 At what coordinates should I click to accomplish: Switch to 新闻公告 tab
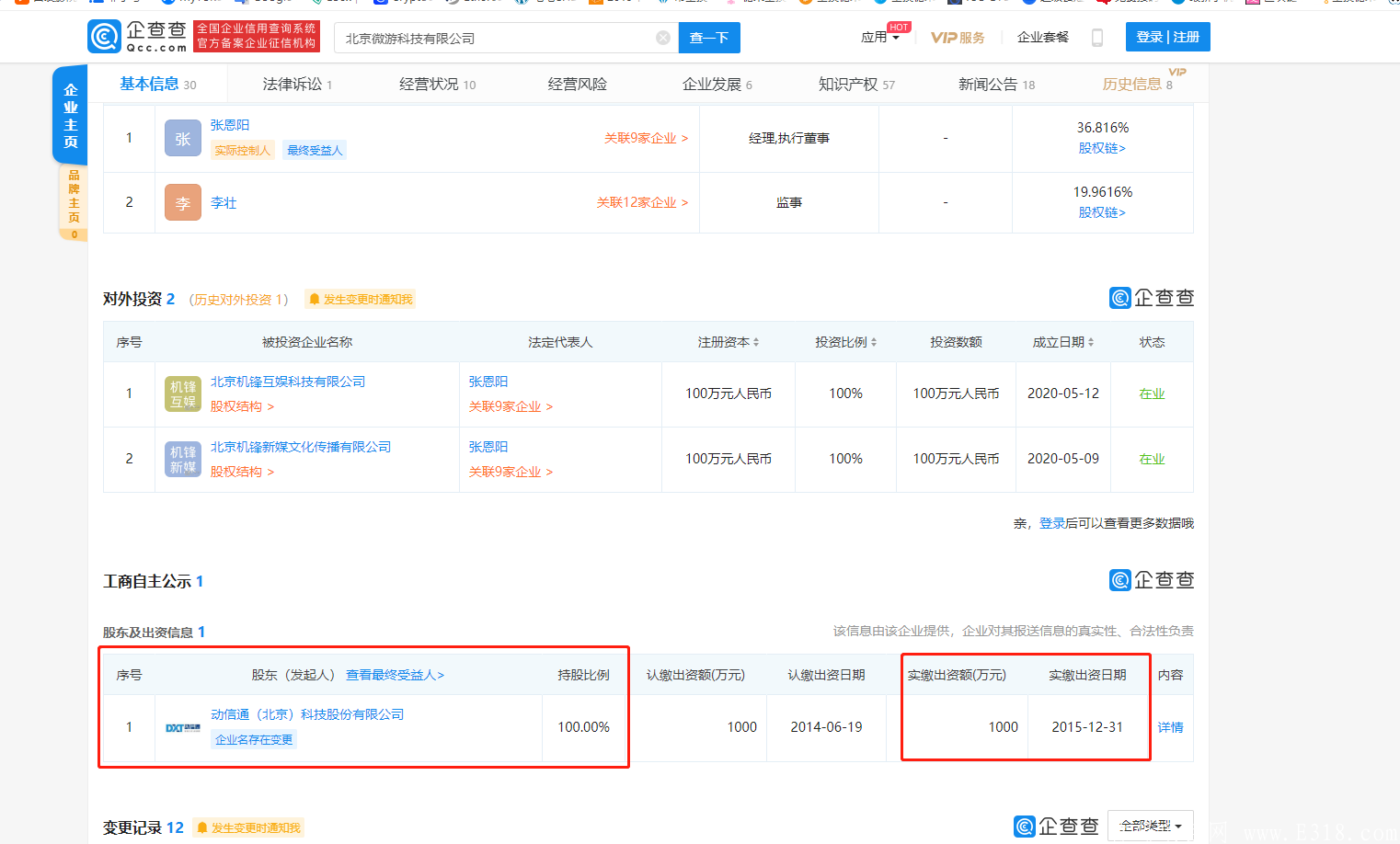tap(996, 84)
